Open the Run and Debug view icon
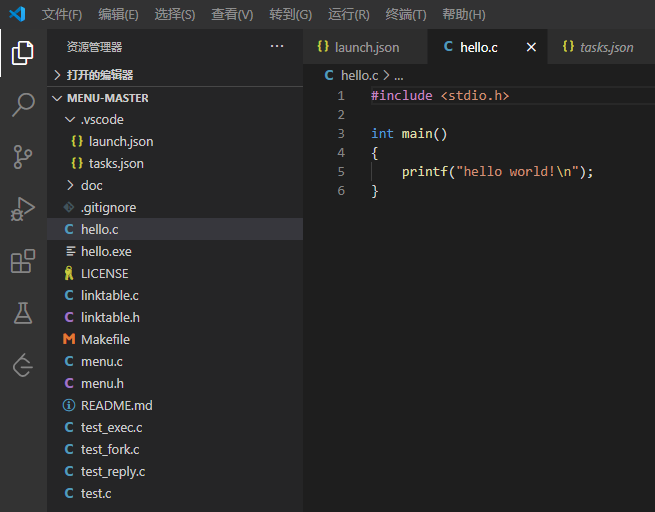Viewport: 655px width, 512px height. pyautogui.click(x=23, y=209)
